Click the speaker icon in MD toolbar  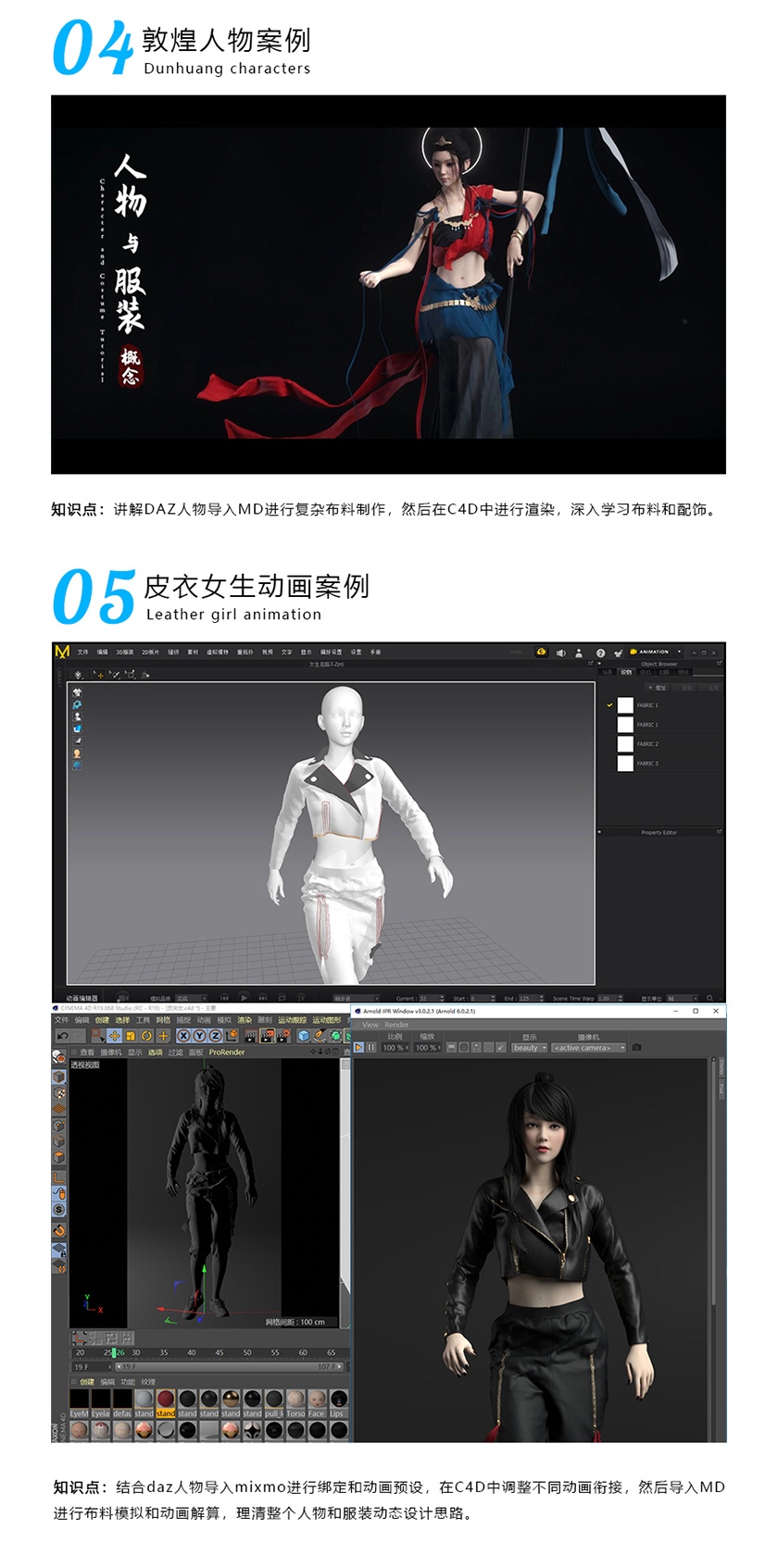pos(561,653)
